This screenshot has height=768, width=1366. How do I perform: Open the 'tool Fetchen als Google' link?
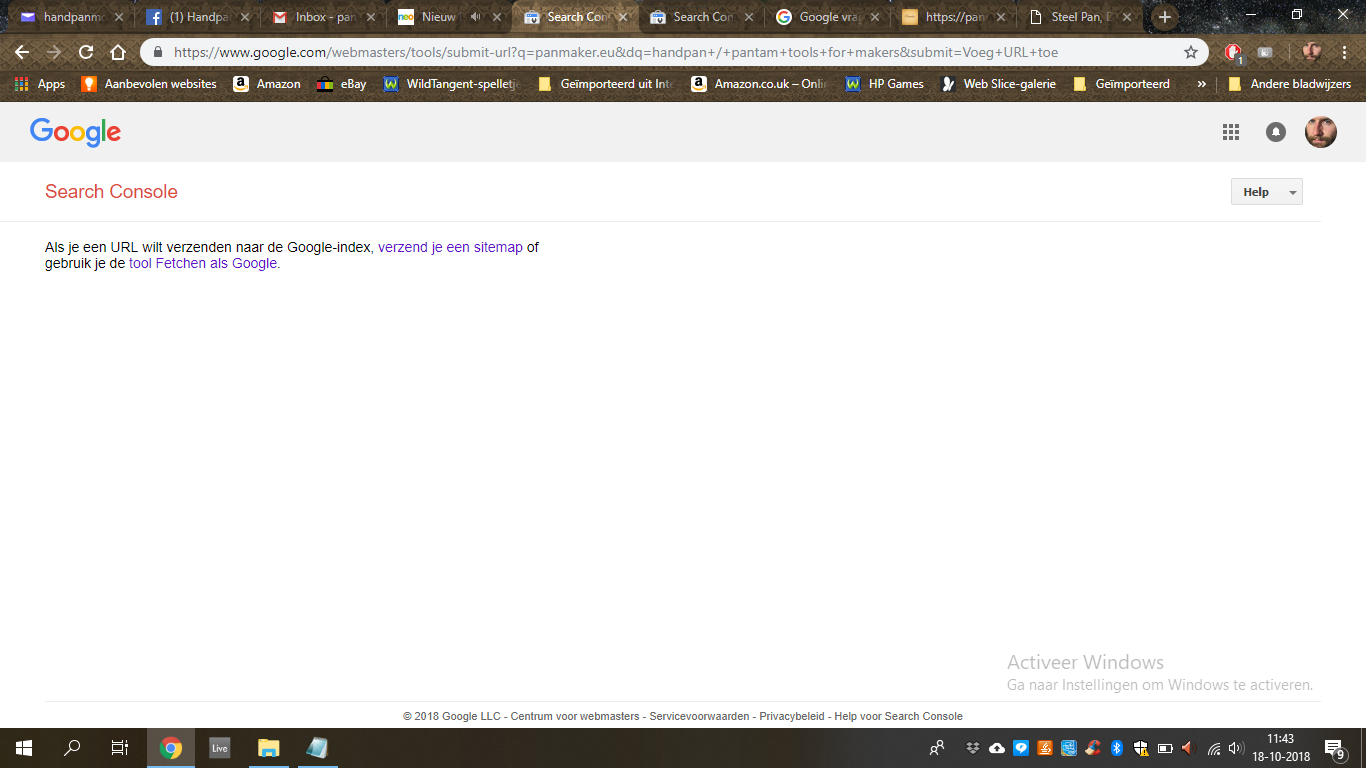[203, 264]
